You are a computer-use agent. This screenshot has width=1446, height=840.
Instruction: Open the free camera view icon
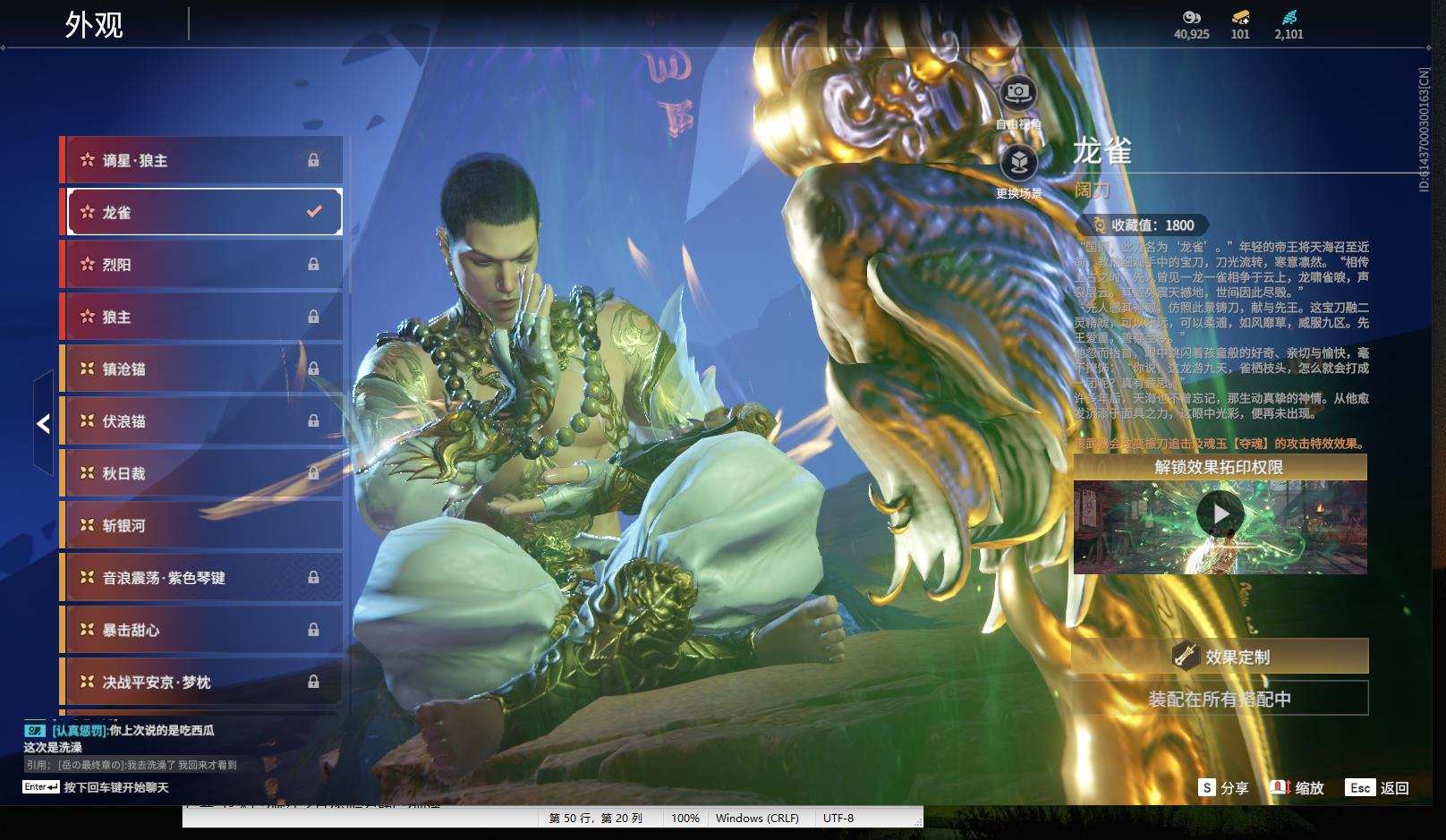tap(1018, 92)
